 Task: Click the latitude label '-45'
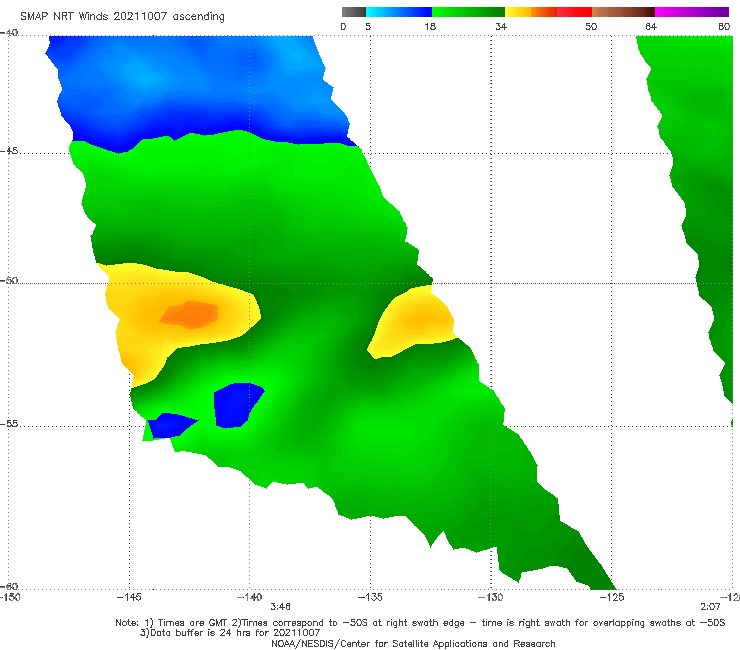(9, 151)
